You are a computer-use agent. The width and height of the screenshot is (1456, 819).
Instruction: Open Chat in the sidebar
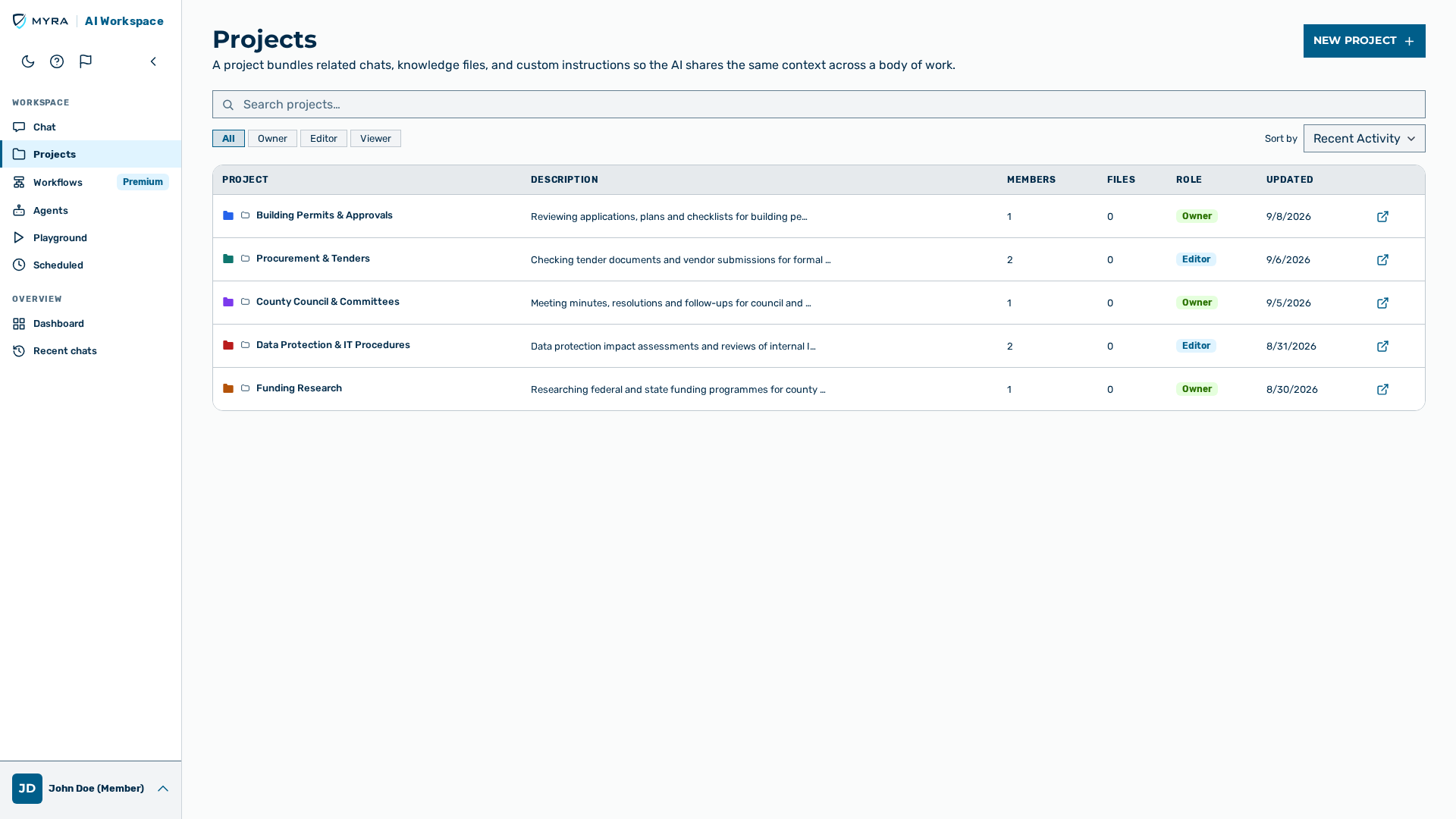(x=91, y=127)
